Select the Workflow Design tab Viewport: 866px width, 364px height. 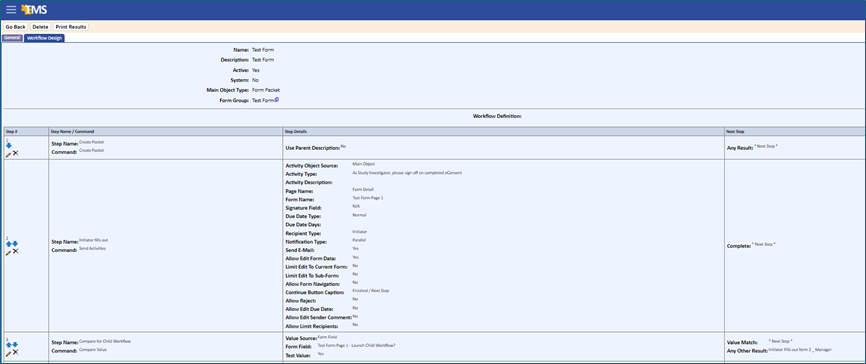click(x=44, y=38)
